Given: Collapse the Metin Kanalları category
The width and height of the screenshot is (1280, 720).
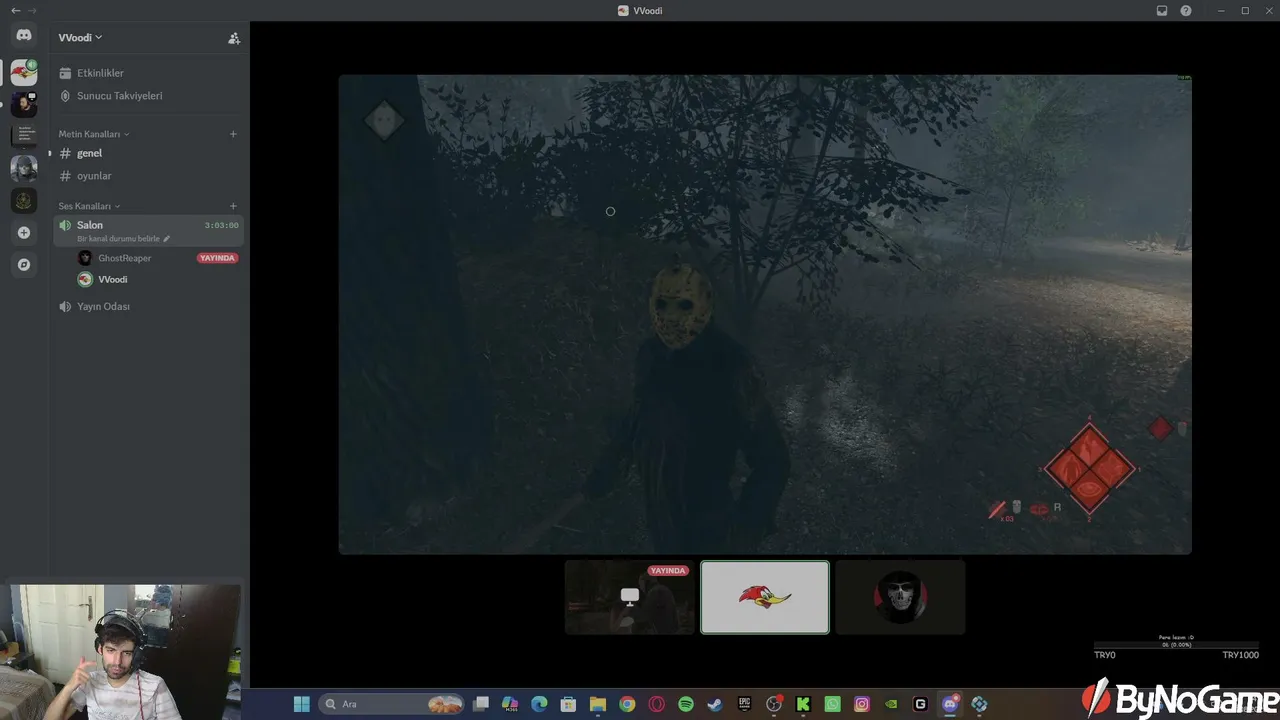Looking at the screenshot, I should pos(93,134).
